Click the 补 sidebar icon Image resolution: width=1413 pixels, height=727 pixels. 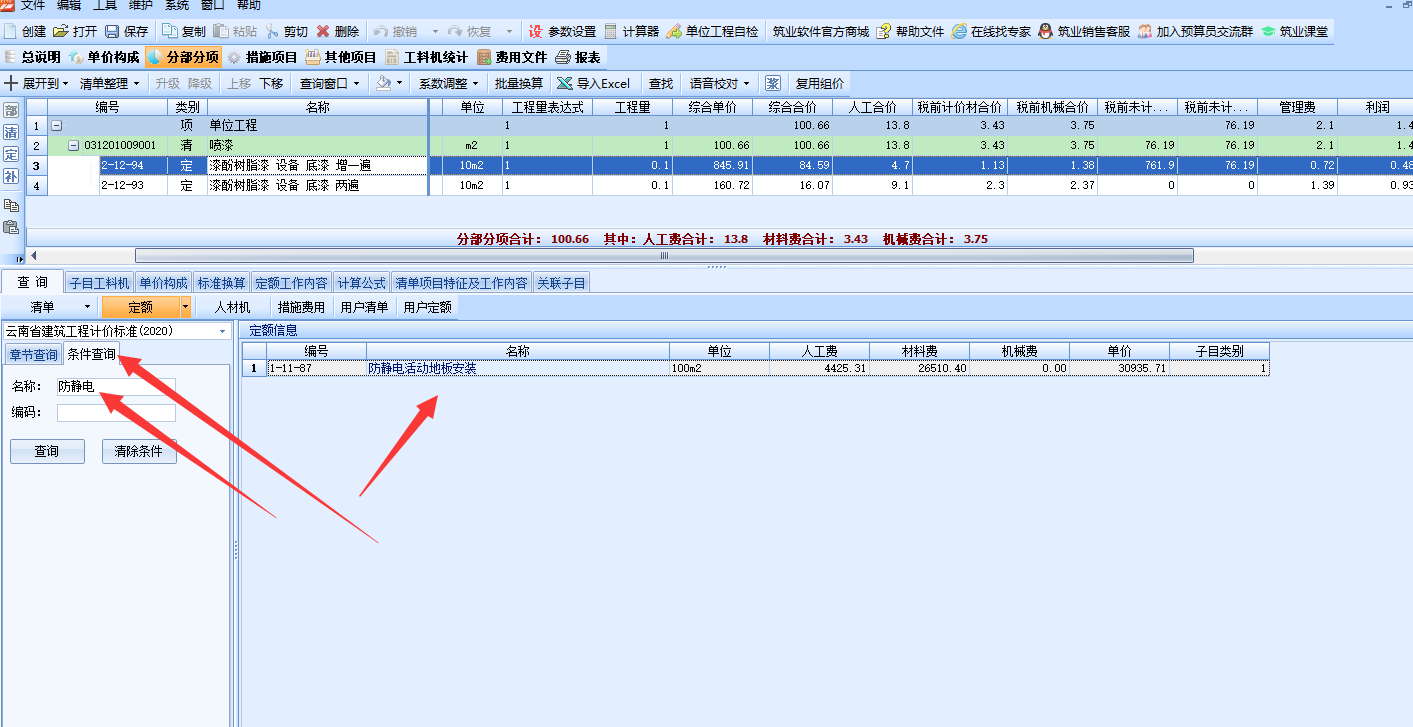click(11, 176)
